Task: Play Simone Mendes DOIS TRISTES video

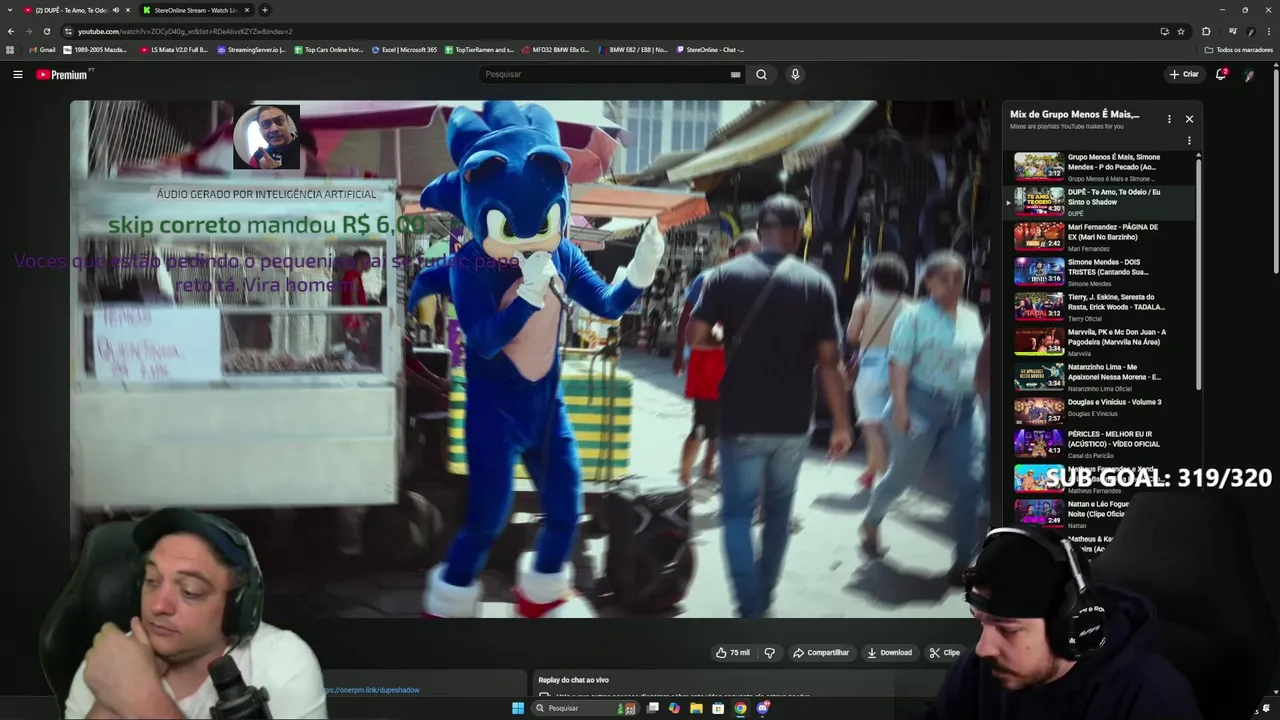Action: pos(1100,272)
